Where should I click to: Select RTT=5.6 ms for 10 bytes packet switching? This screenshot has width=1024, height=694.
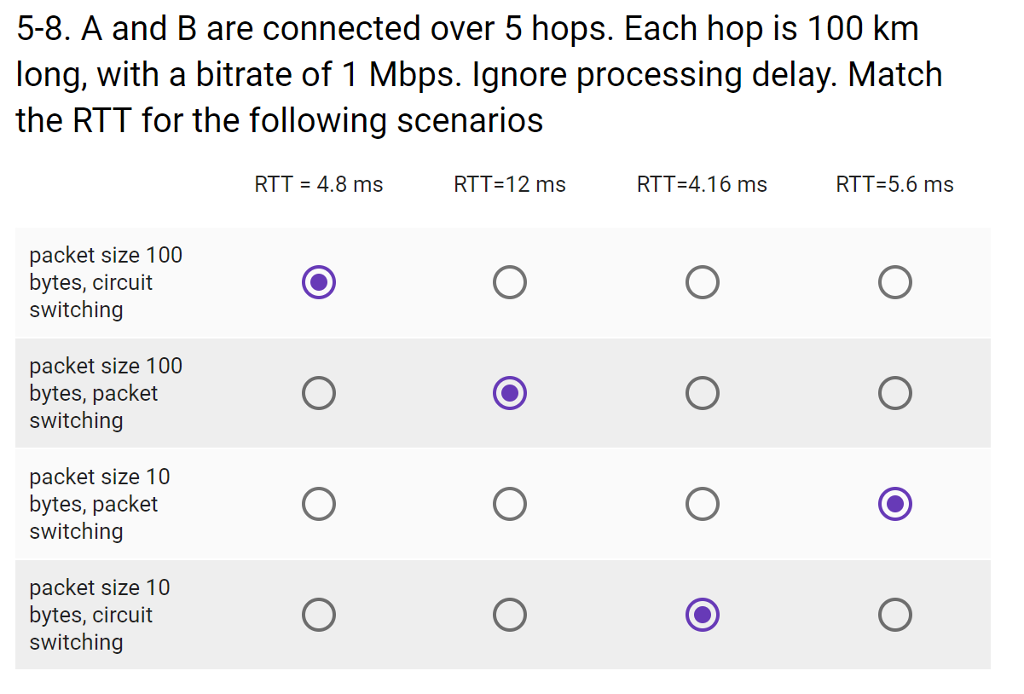click(894, 504)
